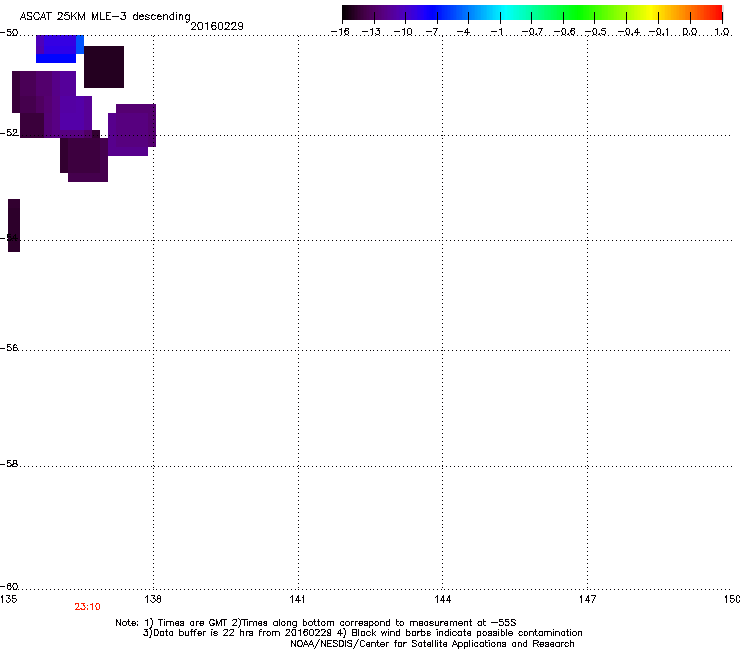The height and width of the screenshot is (650, 740).
Task: Click the latitude label -56
Action: [x=9, y=347]
